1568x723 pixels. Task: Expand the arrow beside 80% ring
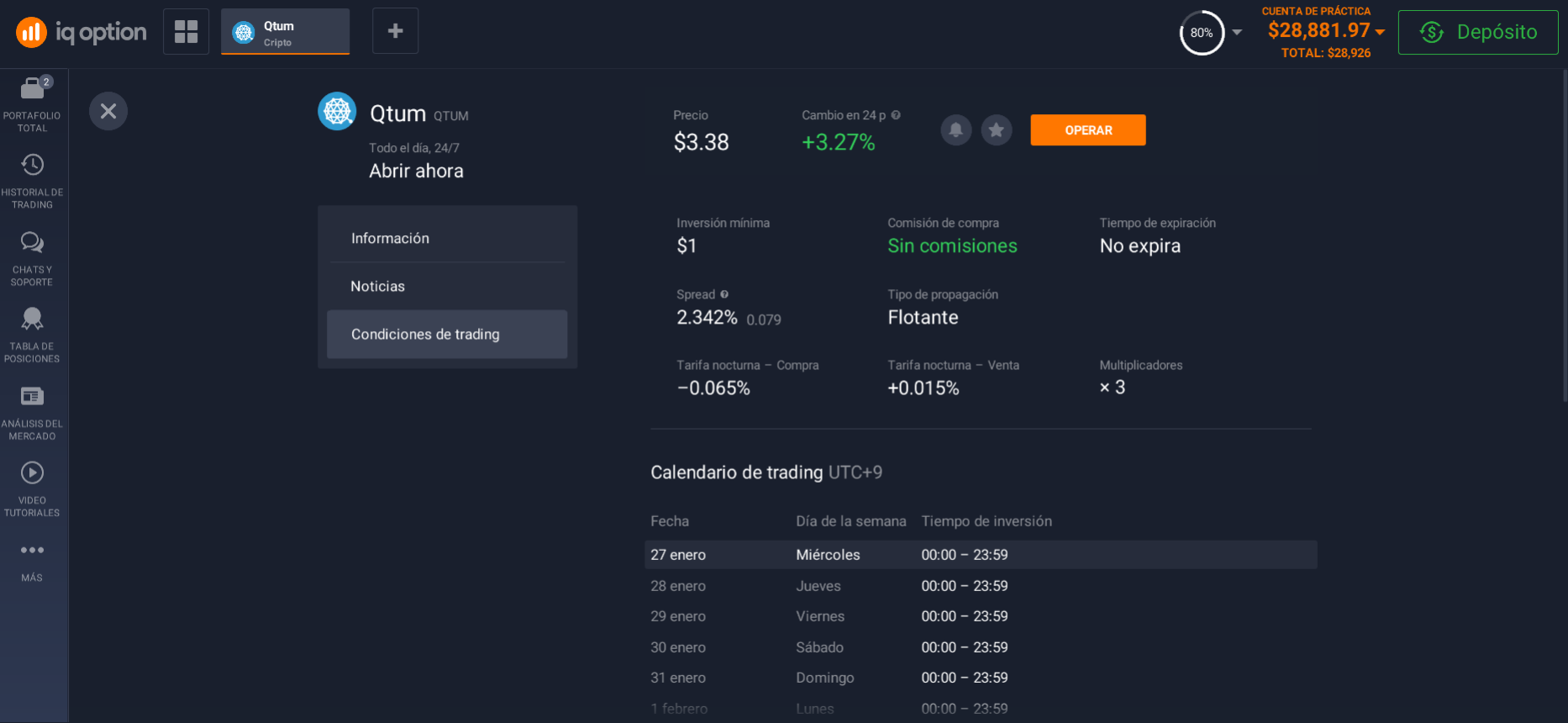1237,33
